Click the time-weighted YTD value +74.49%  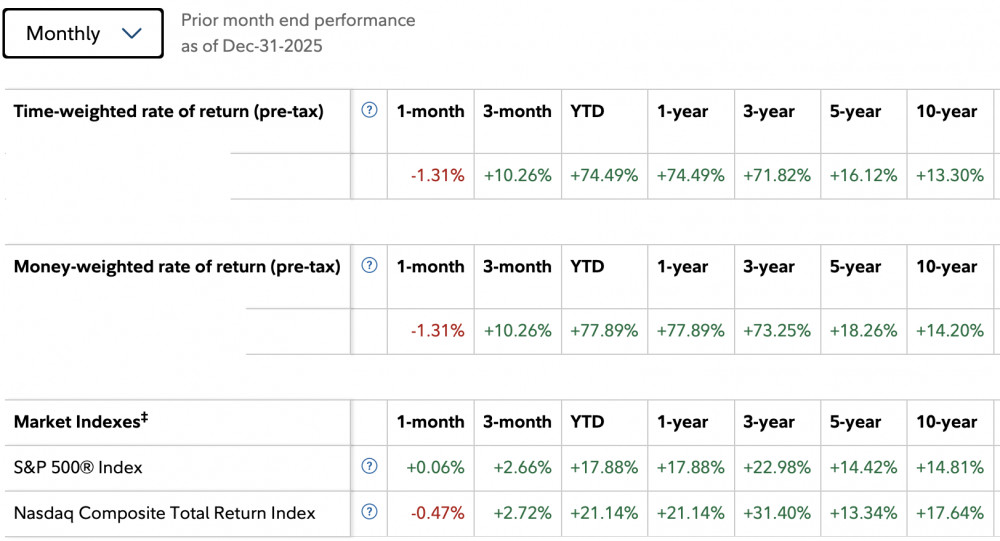click(604, 175)
